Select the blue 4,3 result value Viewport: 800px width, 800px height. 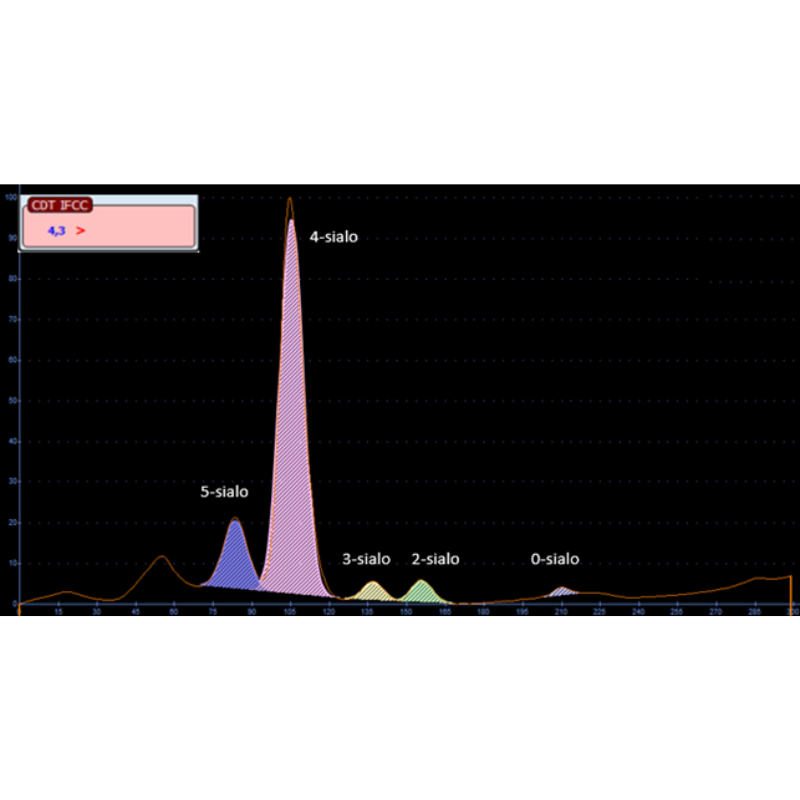[56, 231]
